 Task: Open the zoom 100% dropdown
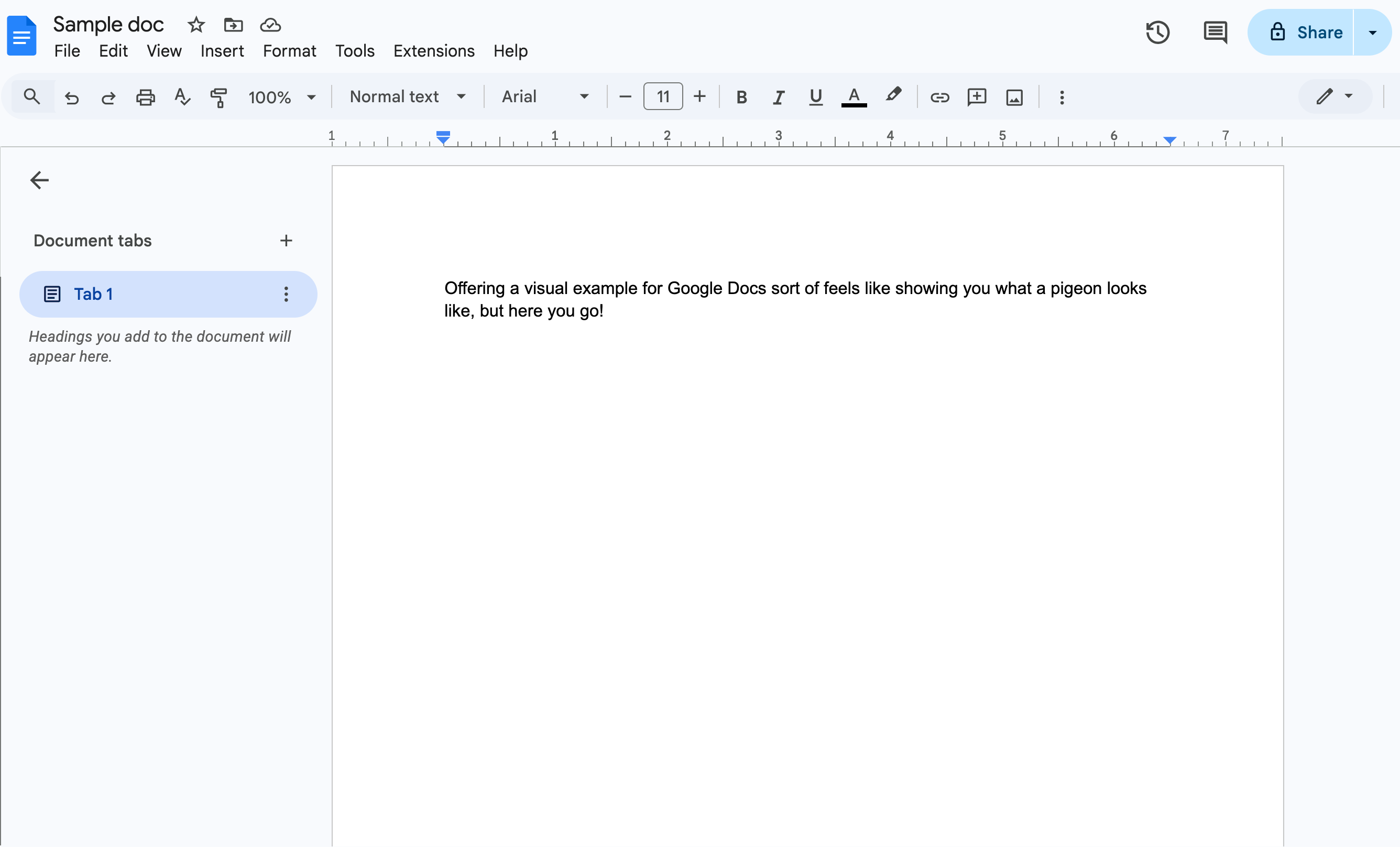point(282,97)
